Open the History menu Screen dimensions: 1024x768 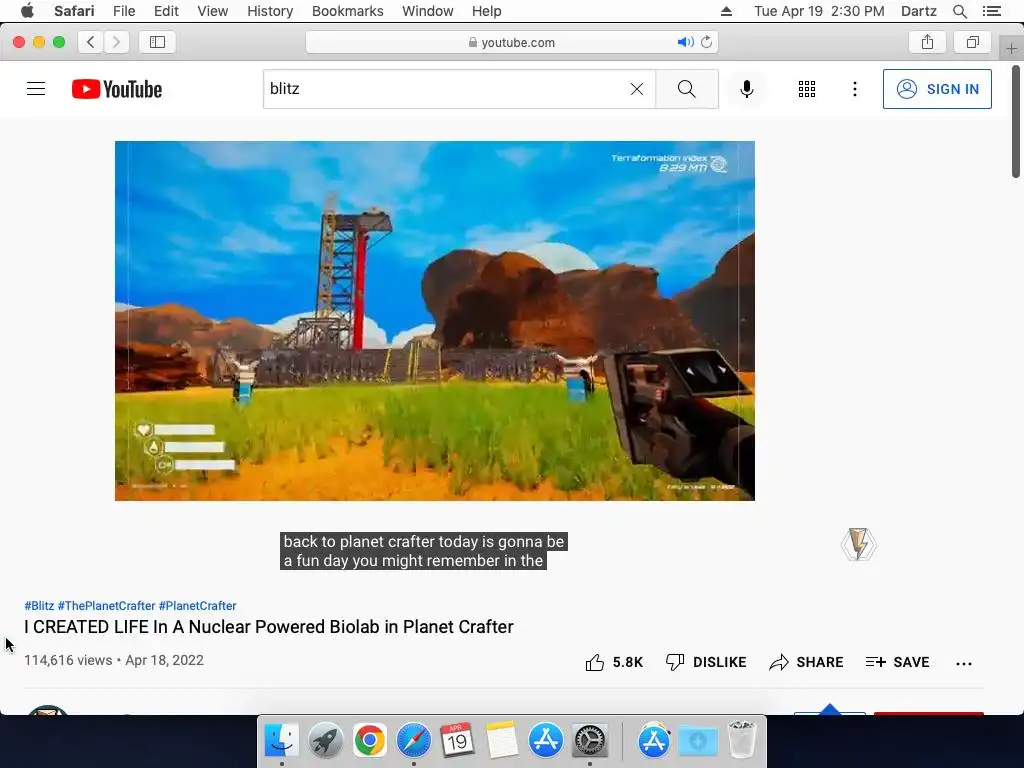pyautogui.click(x=270, y=11)
